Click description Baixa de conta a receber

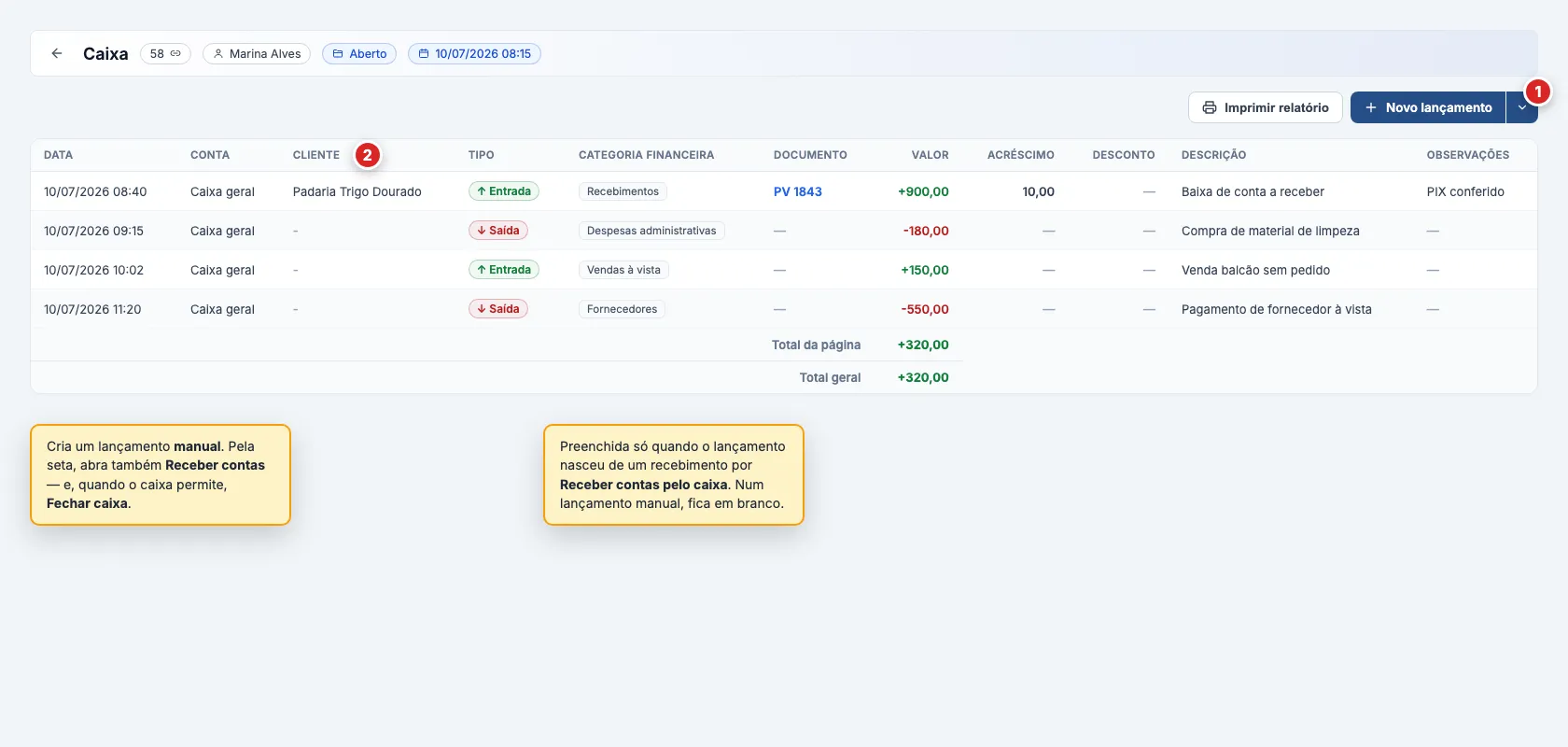click(x=1253, y=191)
